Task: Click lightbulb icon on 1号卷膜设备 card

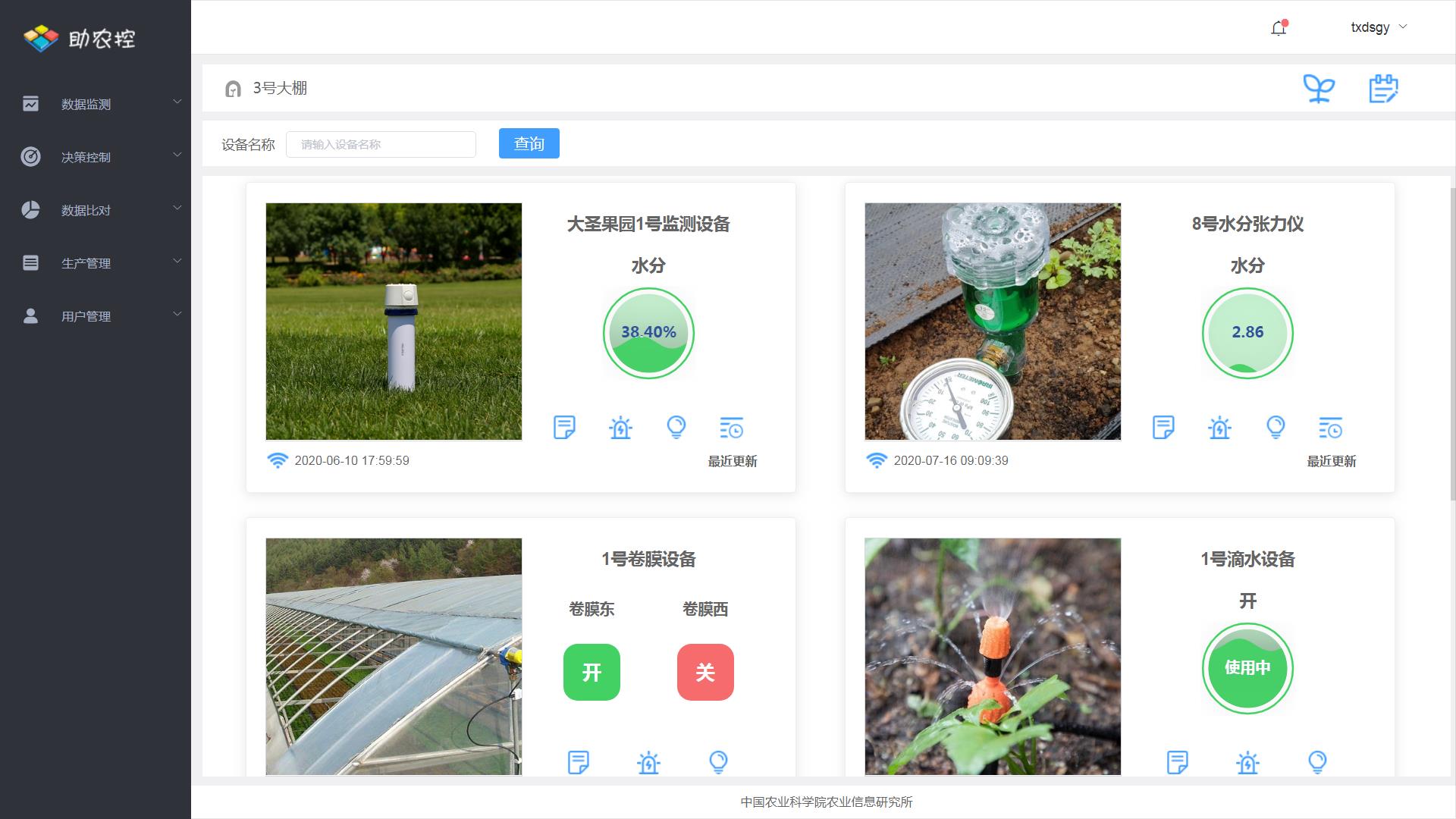Action: click(x=718, y=762)
